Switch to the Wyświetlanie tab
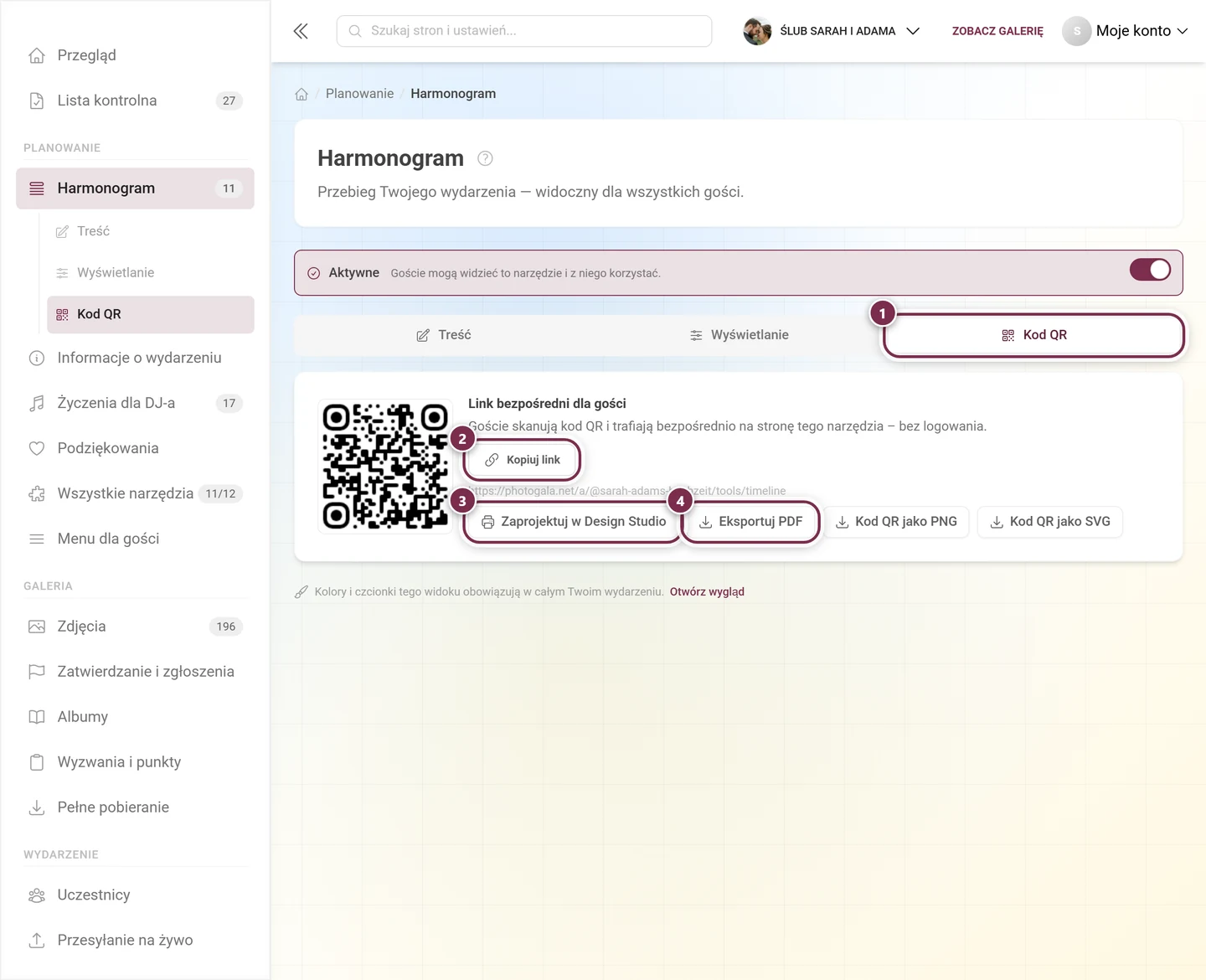 click(x=739, y=335)
